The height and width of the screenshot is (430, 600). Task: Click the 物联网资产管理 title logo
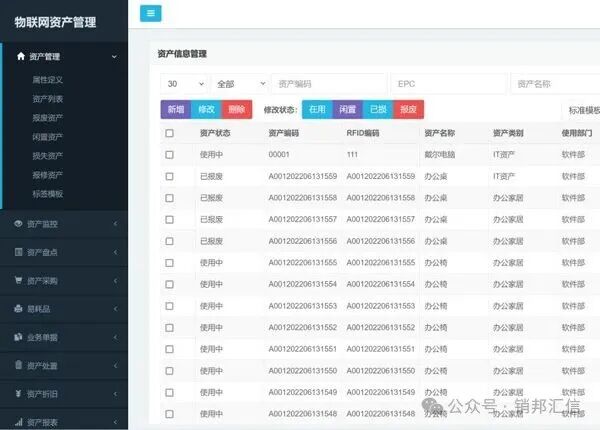click(x=55, y=22)
